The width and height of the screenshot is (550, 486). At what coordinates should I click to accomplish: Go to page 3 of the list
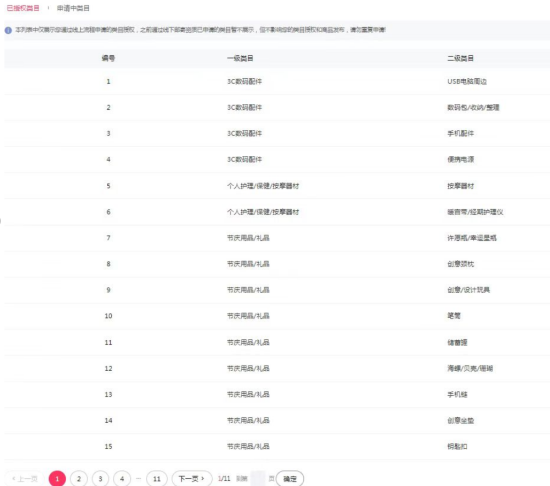pyautogui.click(x=100, y=479)
